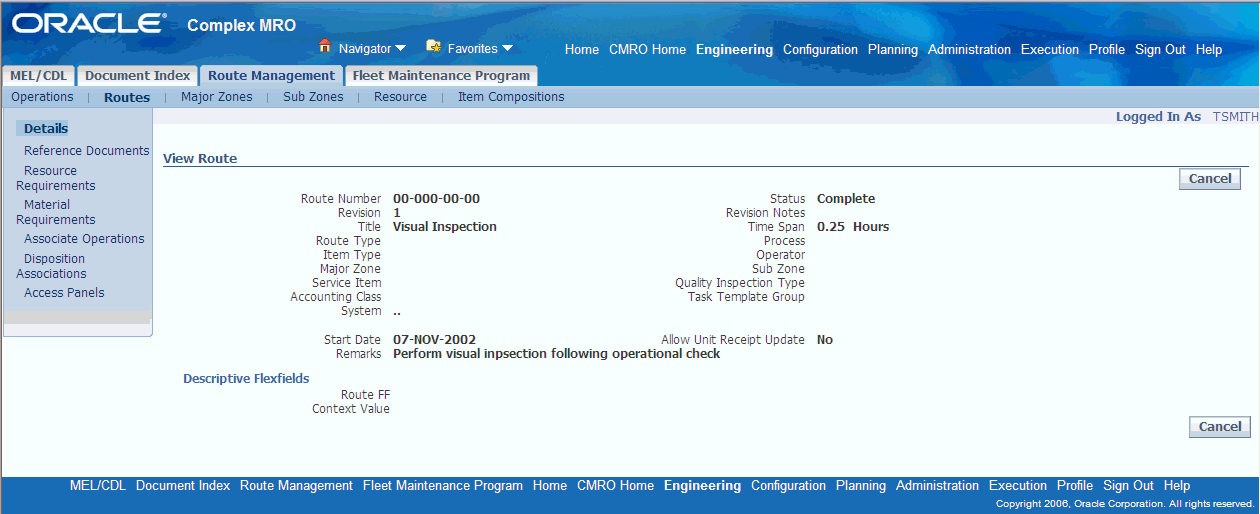Open Reference Documents in side menu
Image resolution: width=1260 pixels, height=514 pixels.
pyautogui.click(x=87, y=150)
